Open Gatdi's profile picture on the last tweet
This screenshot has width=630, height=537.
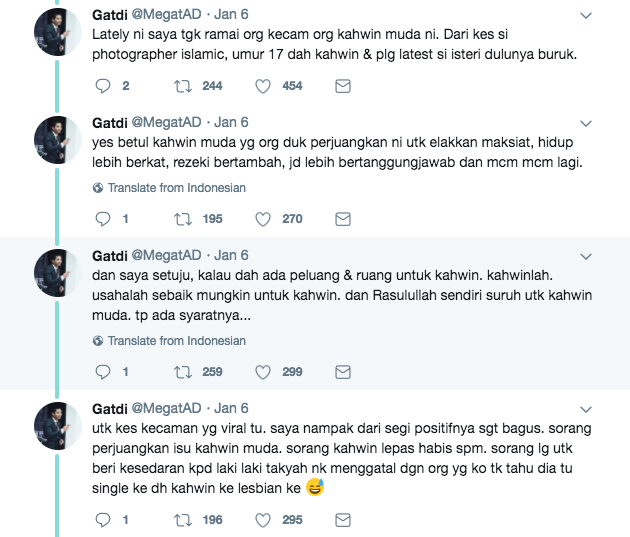57,426
